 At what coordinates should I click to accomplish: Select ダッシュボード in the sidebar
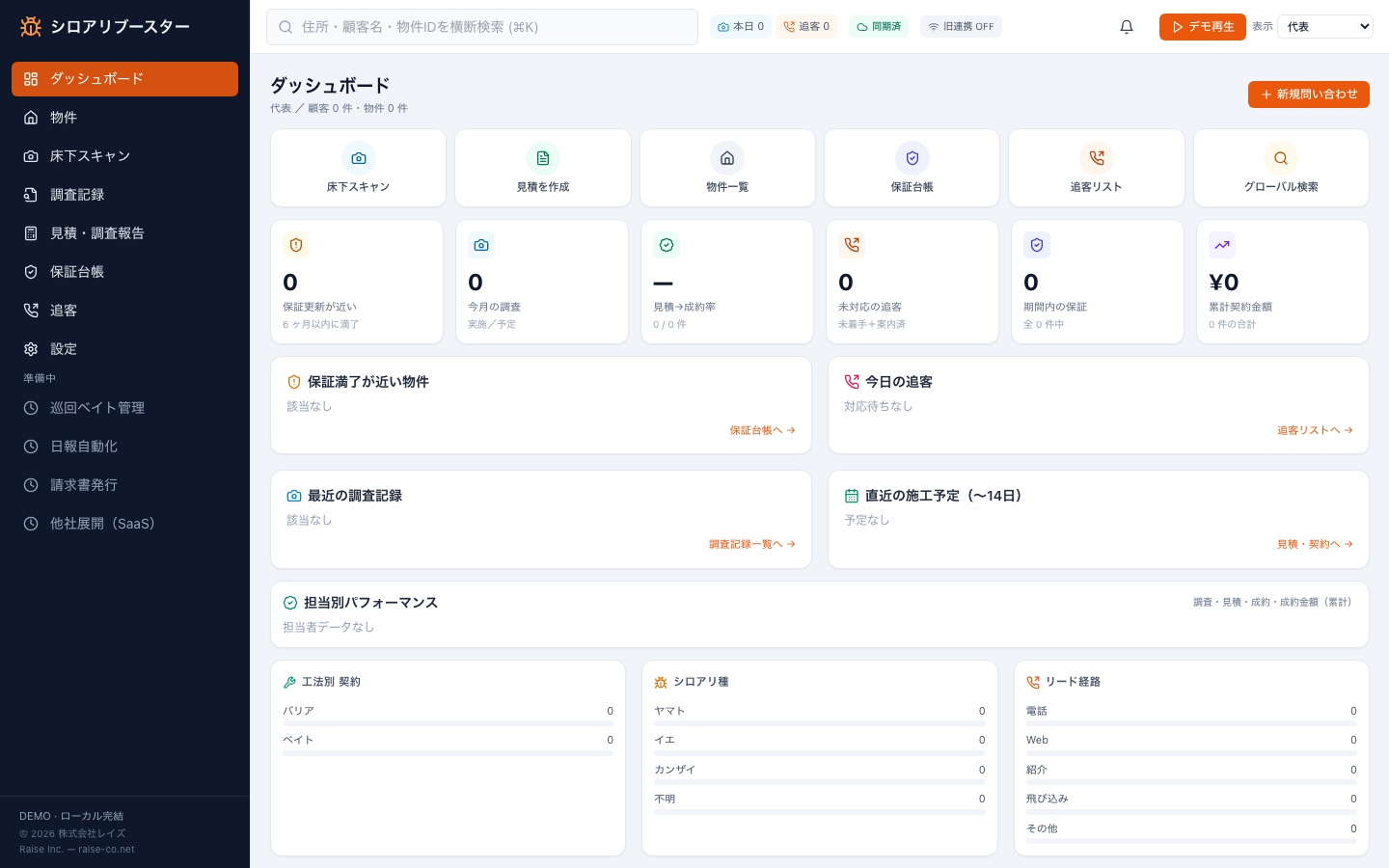coord(124,79)
